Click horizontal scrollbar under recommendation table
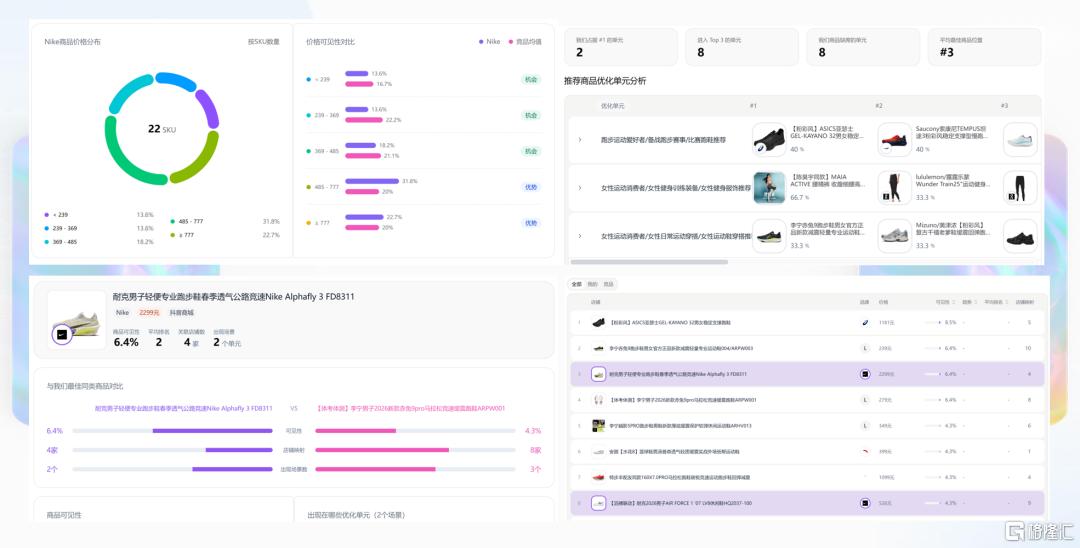Image resolution: width=1080 pixels, height=548 pixels. point(649,262)
